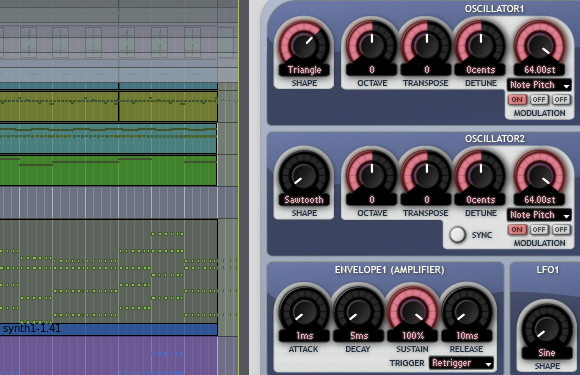Click the Oscillator1 Octave knob

[371, 44]
